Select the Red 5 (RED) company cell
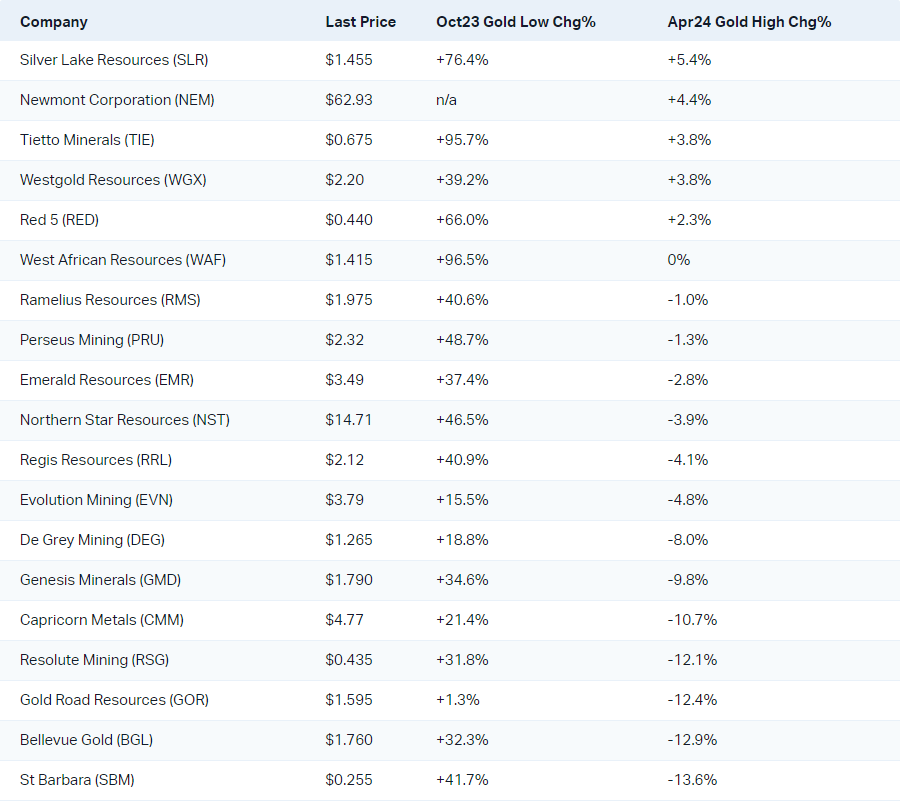 [x=59, y=220]
